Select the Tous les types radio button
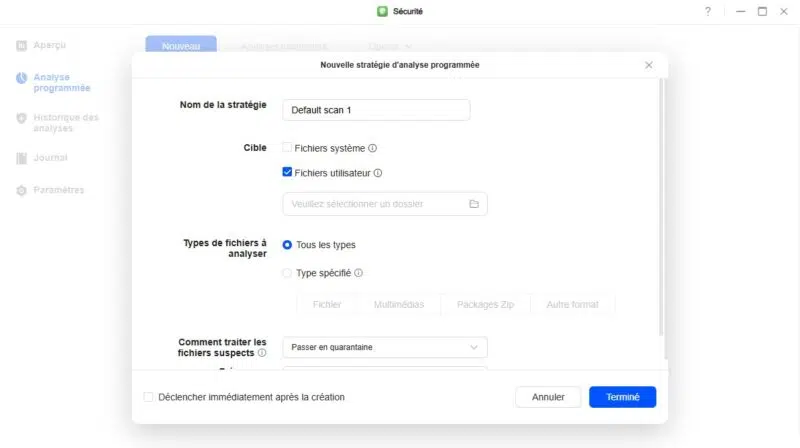The width and height of the screenshot is (800, 448). (x=288, y=245)
